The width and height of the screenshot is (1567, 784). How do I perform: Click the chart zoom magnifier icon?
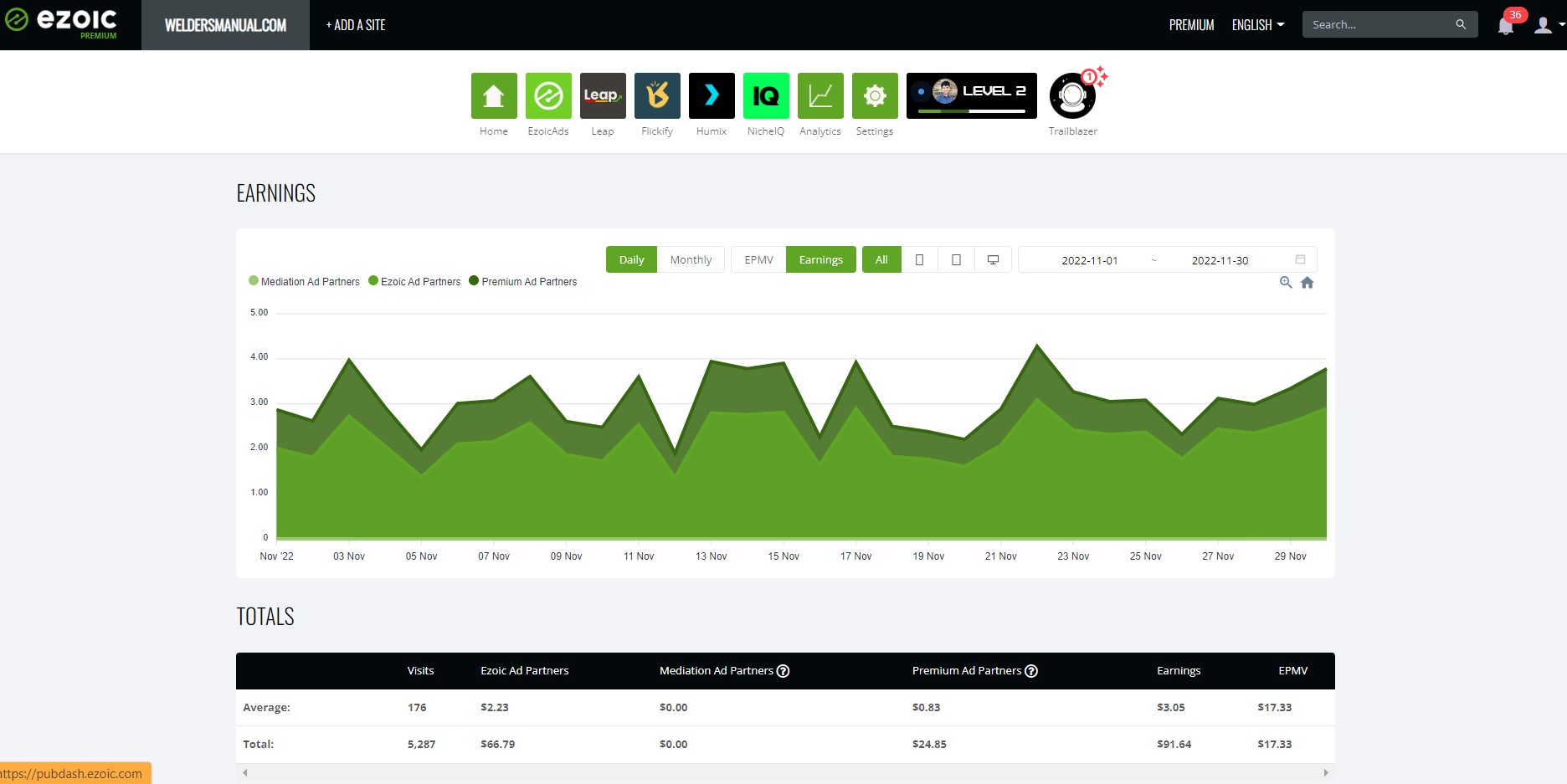pyautogui.click(x=1286, y=283)
